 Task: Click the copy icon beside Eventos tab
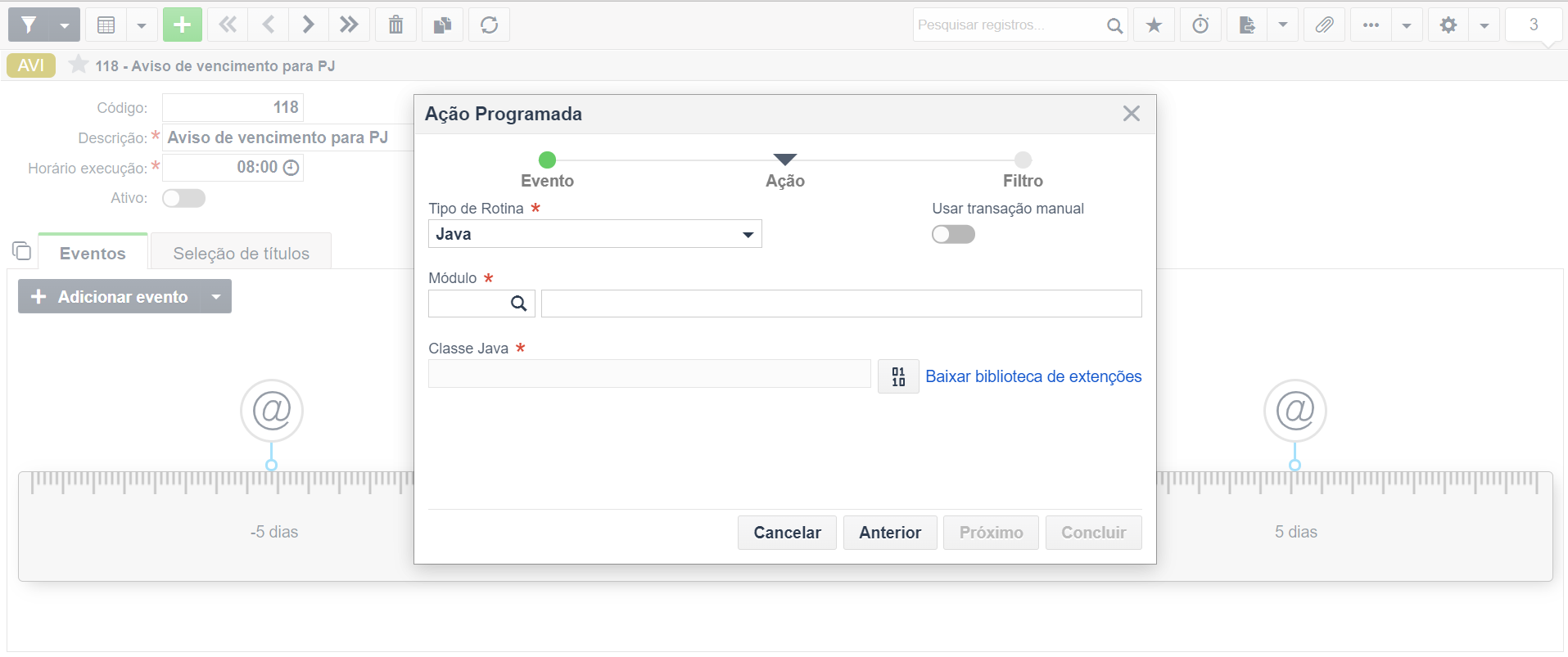22,251
